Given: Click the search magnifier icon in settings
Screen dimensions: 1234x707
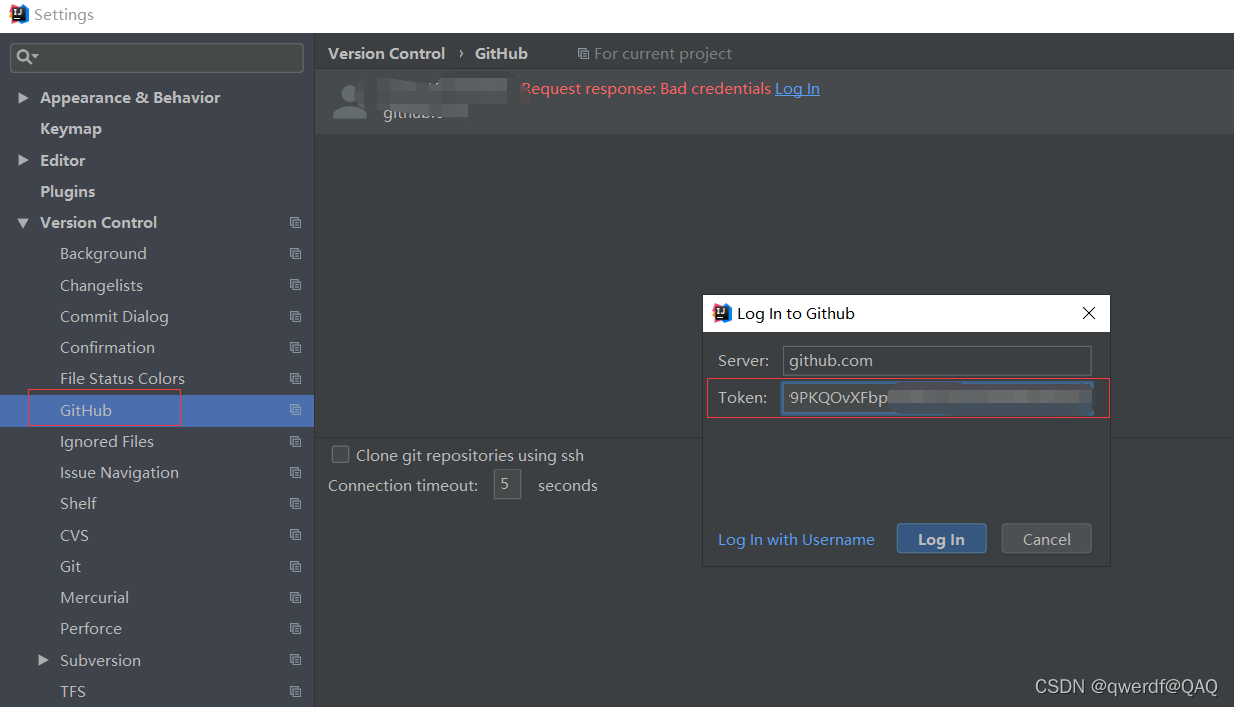Looking at the screenshot, I should click(25, 58).
